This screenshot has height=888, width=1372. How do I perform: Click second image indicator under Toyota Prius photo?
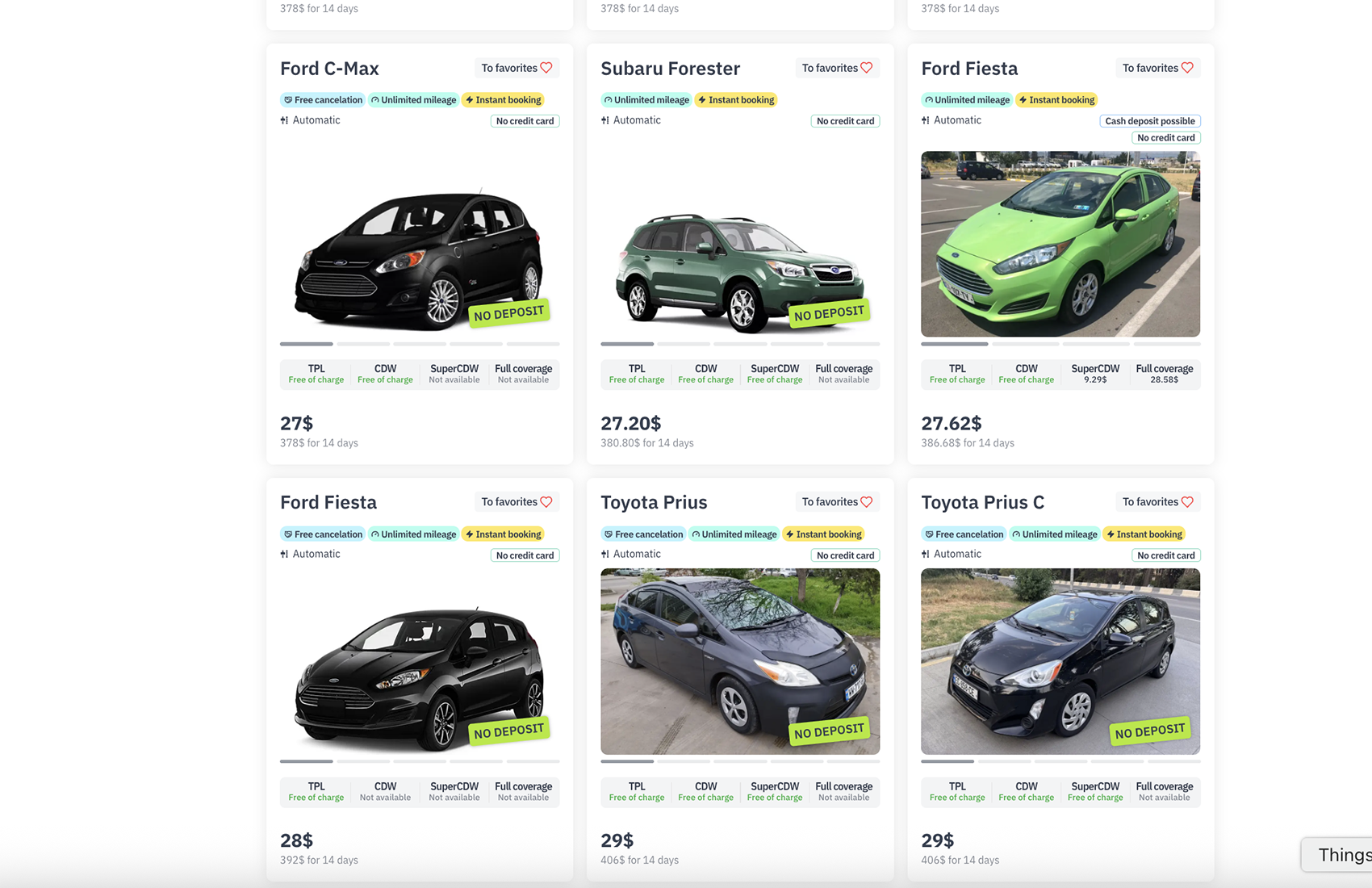pos(684,761)
